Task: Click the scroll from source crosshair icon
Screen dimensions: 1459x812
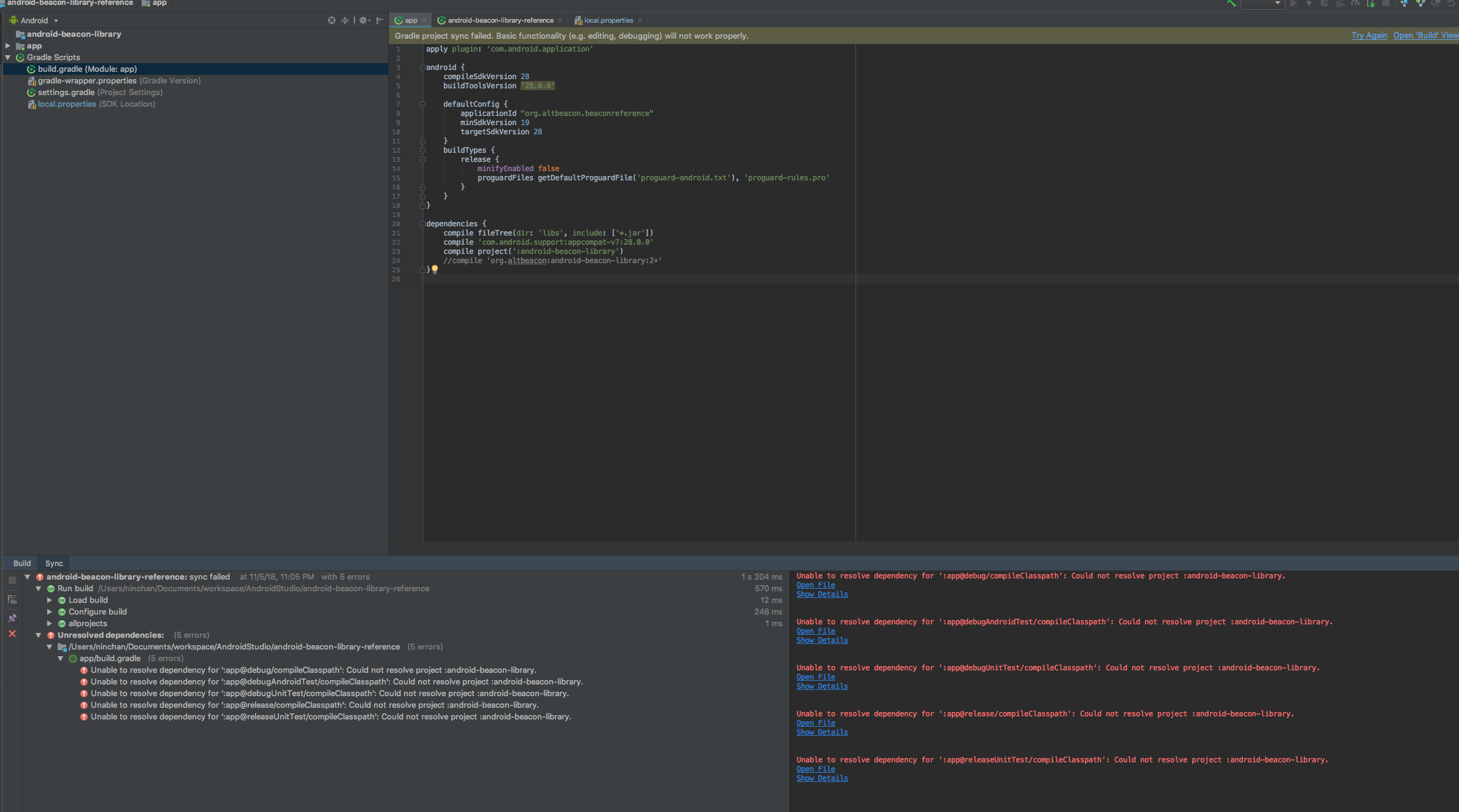Action: (x=332, y=20)
